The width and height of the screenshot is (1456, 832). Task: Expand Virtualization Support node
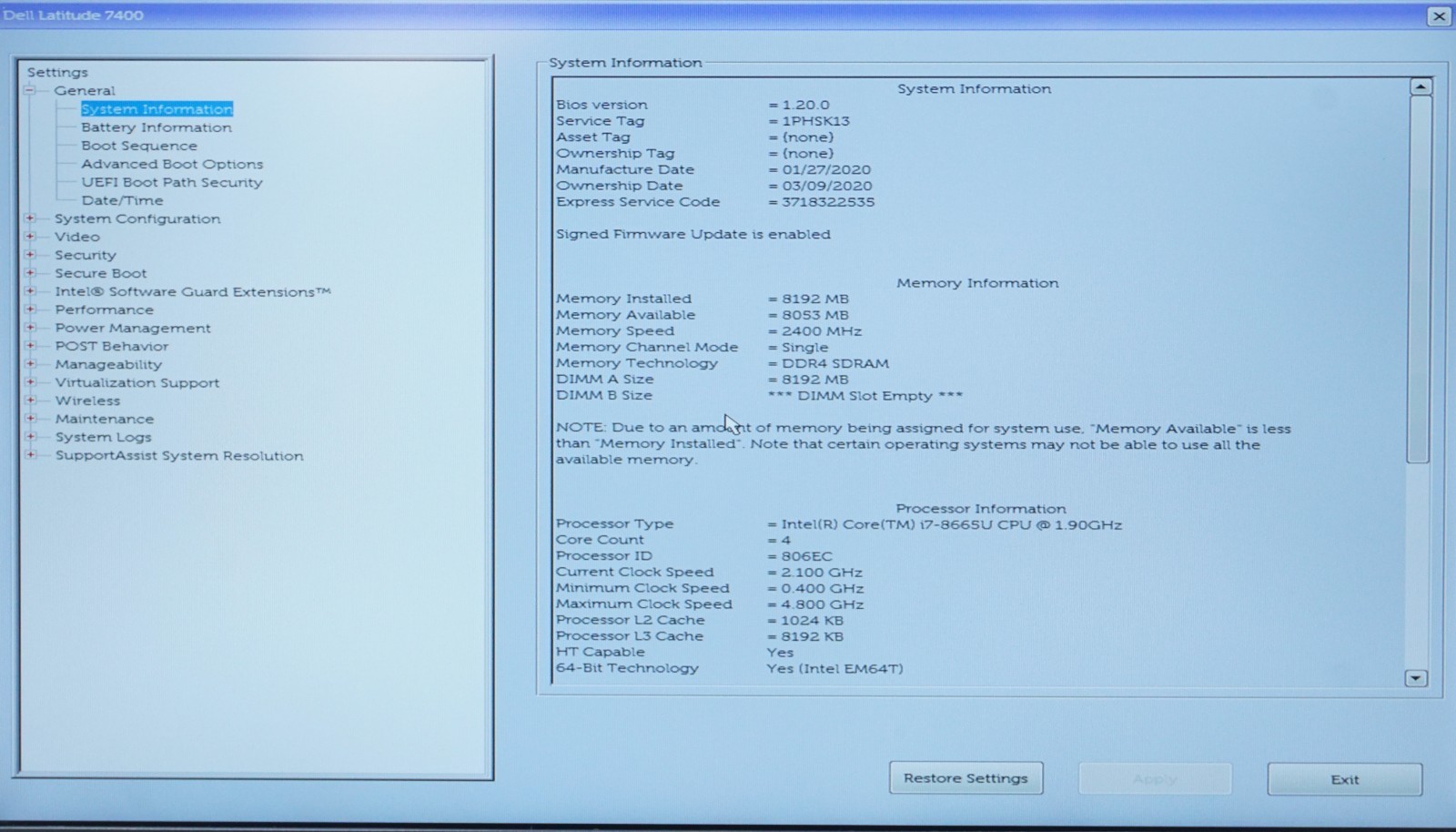(x=30, y=382)
